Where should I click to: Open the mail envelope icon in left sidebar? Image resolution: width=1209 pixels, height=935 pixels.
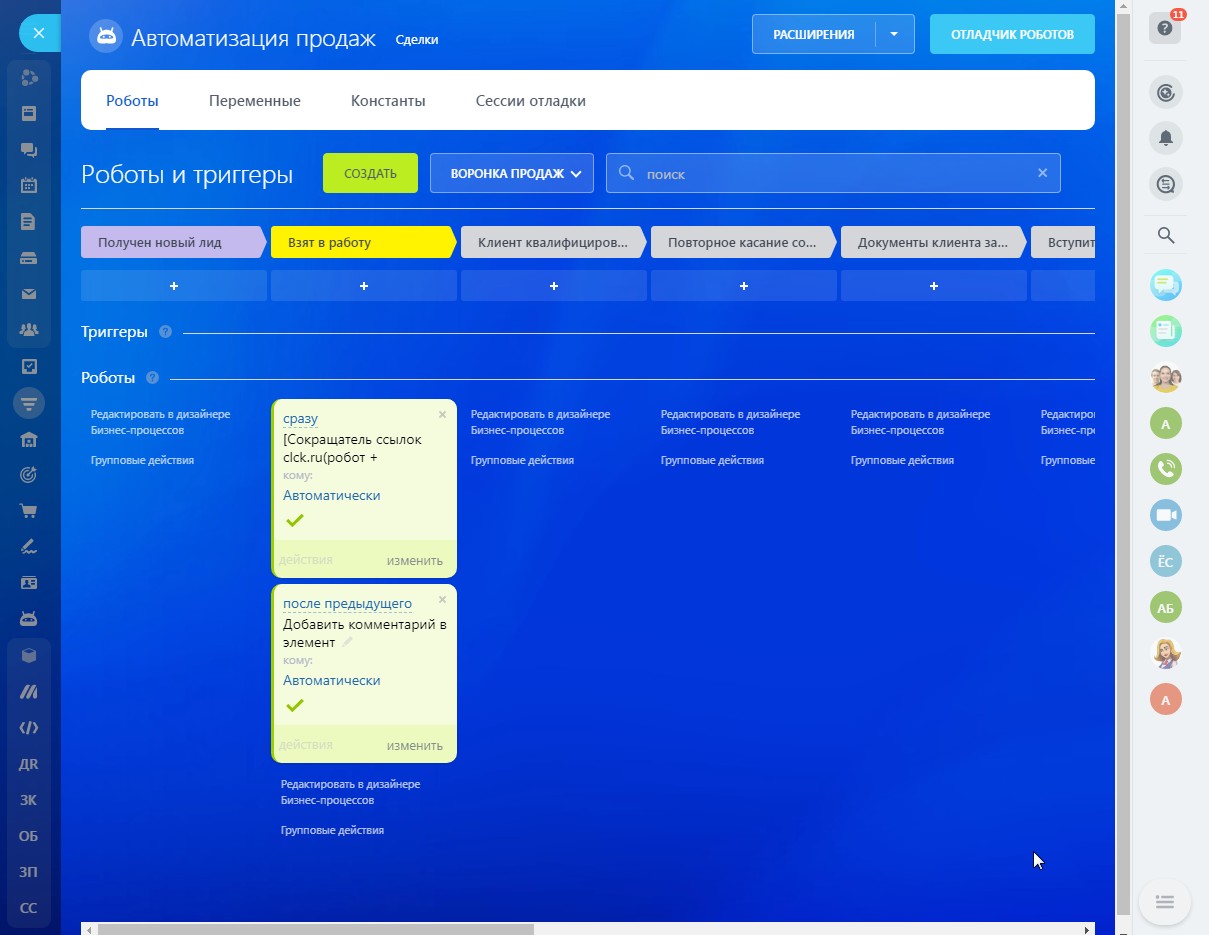29,294
